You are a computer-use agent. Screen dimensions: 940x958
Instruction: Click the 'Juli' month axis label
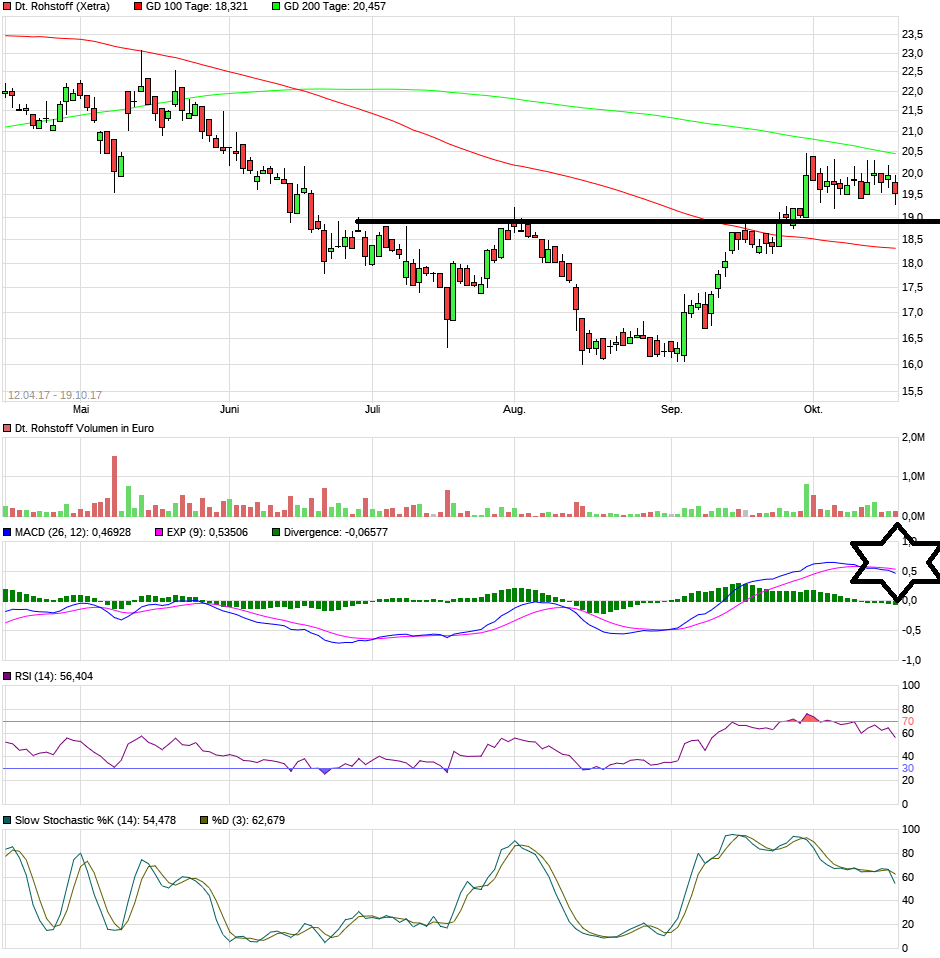[373, 409]
